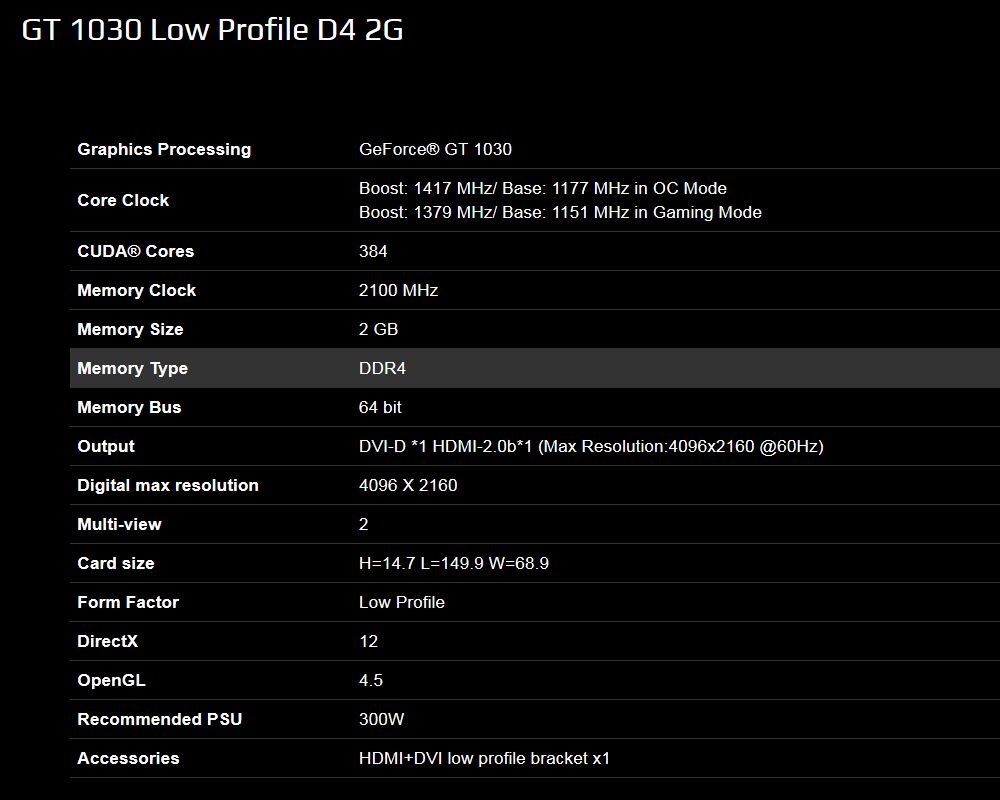This screenshot has height=800, width=1000.
Task: Click the DirectX value 12
Action: point(369,641)
